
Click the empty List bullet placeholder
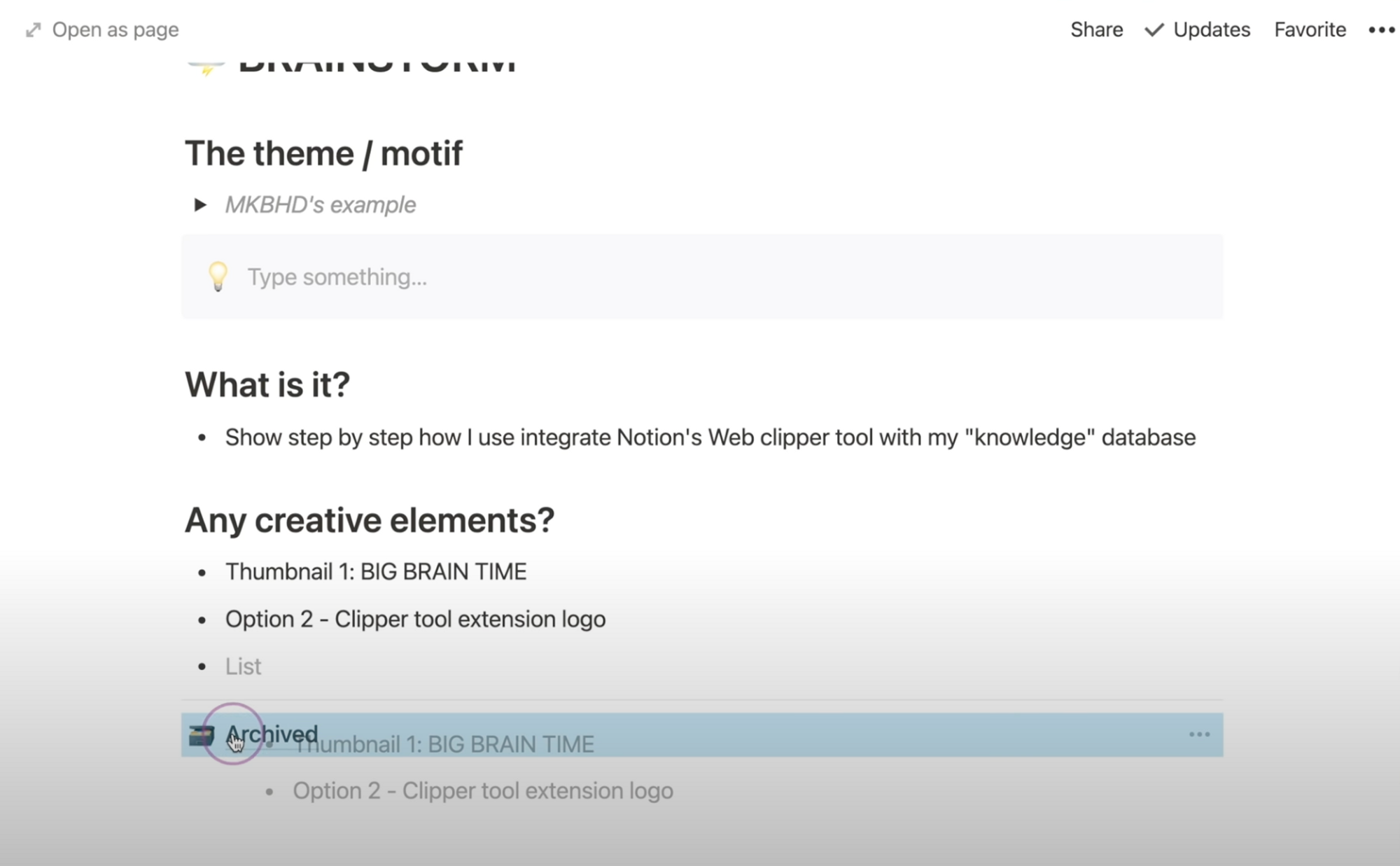243,666
